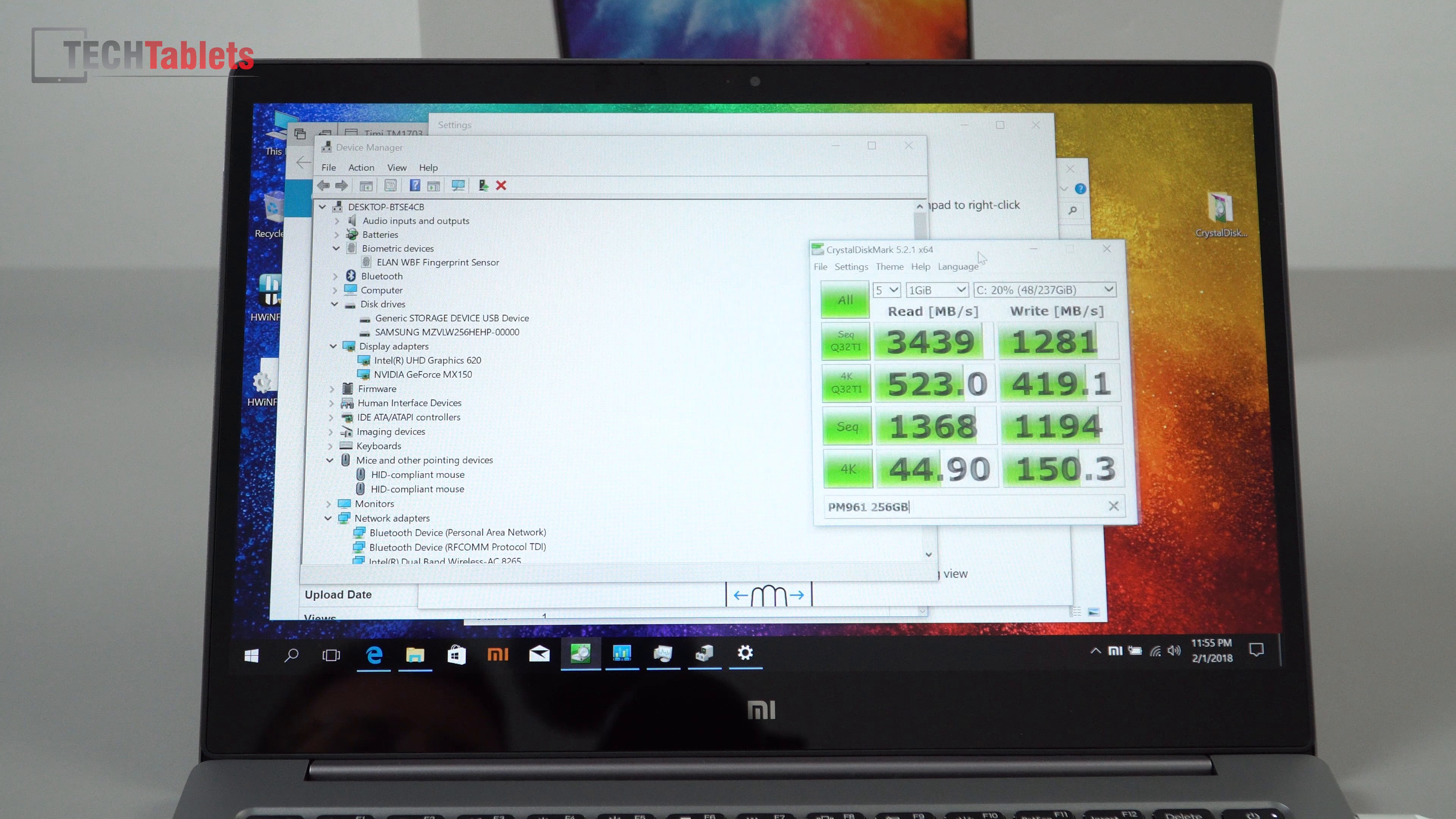Open the Theme menu in CrystalDiskMark

point(890,267)
